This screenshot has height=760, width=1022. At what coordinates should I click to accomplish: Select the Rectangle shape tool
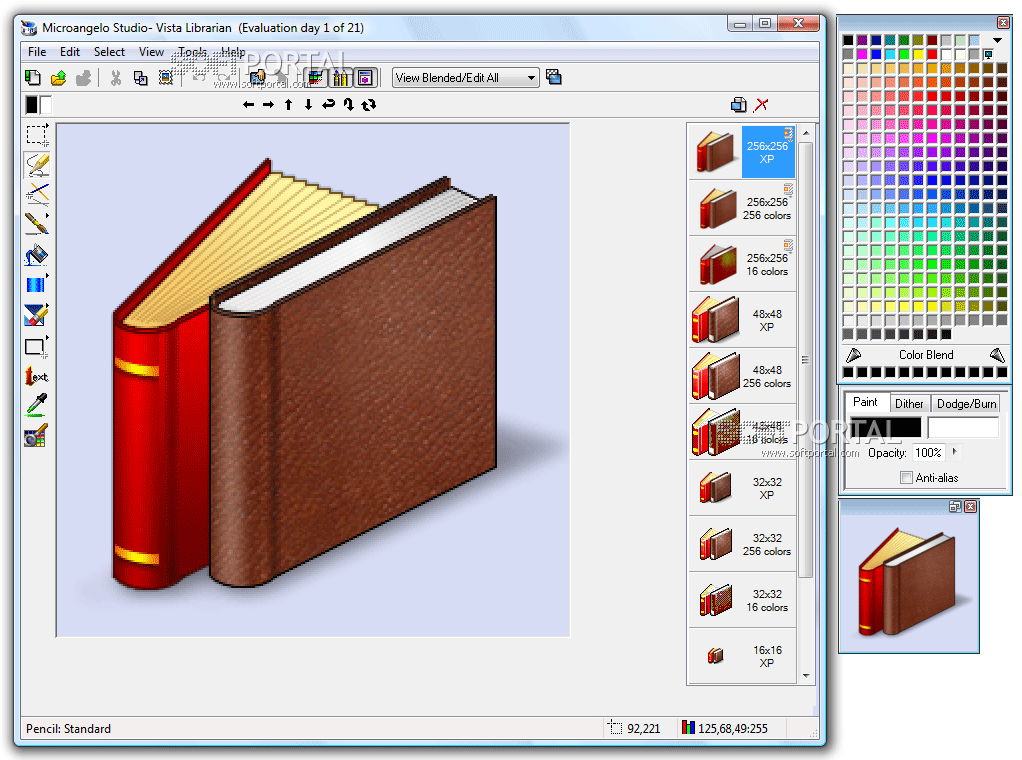(x=36, y=347)
